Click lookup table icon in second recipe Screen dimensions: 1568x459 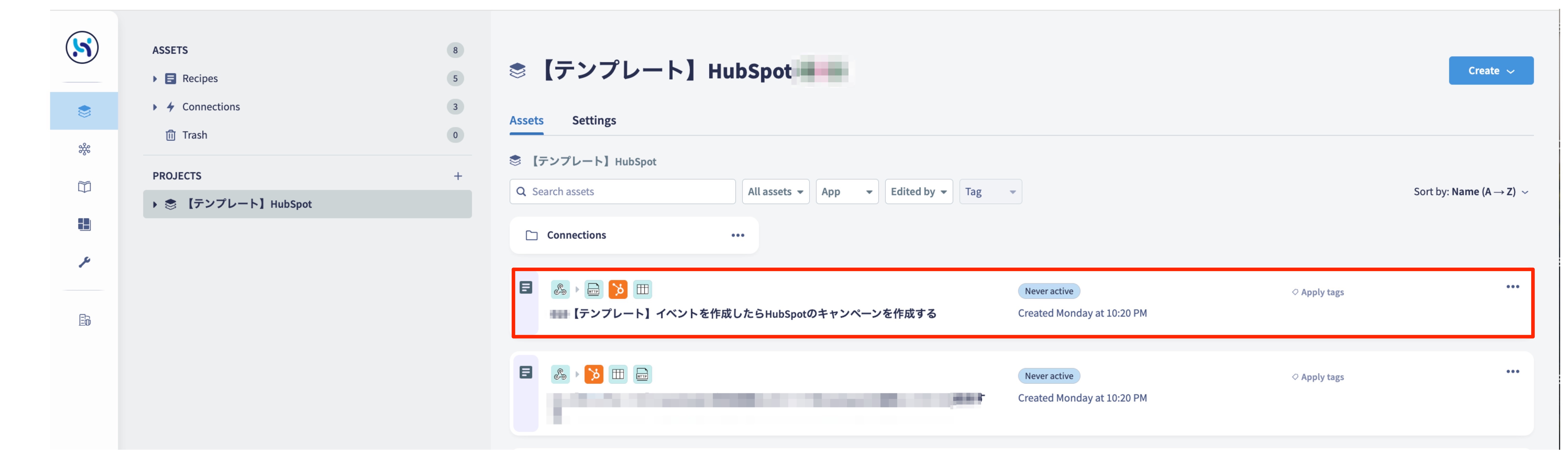618,374
